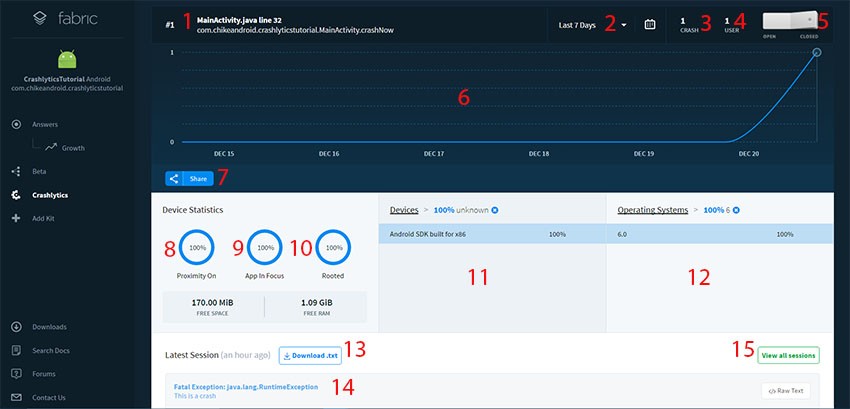The width and height of the screenshot is (850, 409).
Task: Click the Contact Us envelope icon
Action: [x=16, y=398]
